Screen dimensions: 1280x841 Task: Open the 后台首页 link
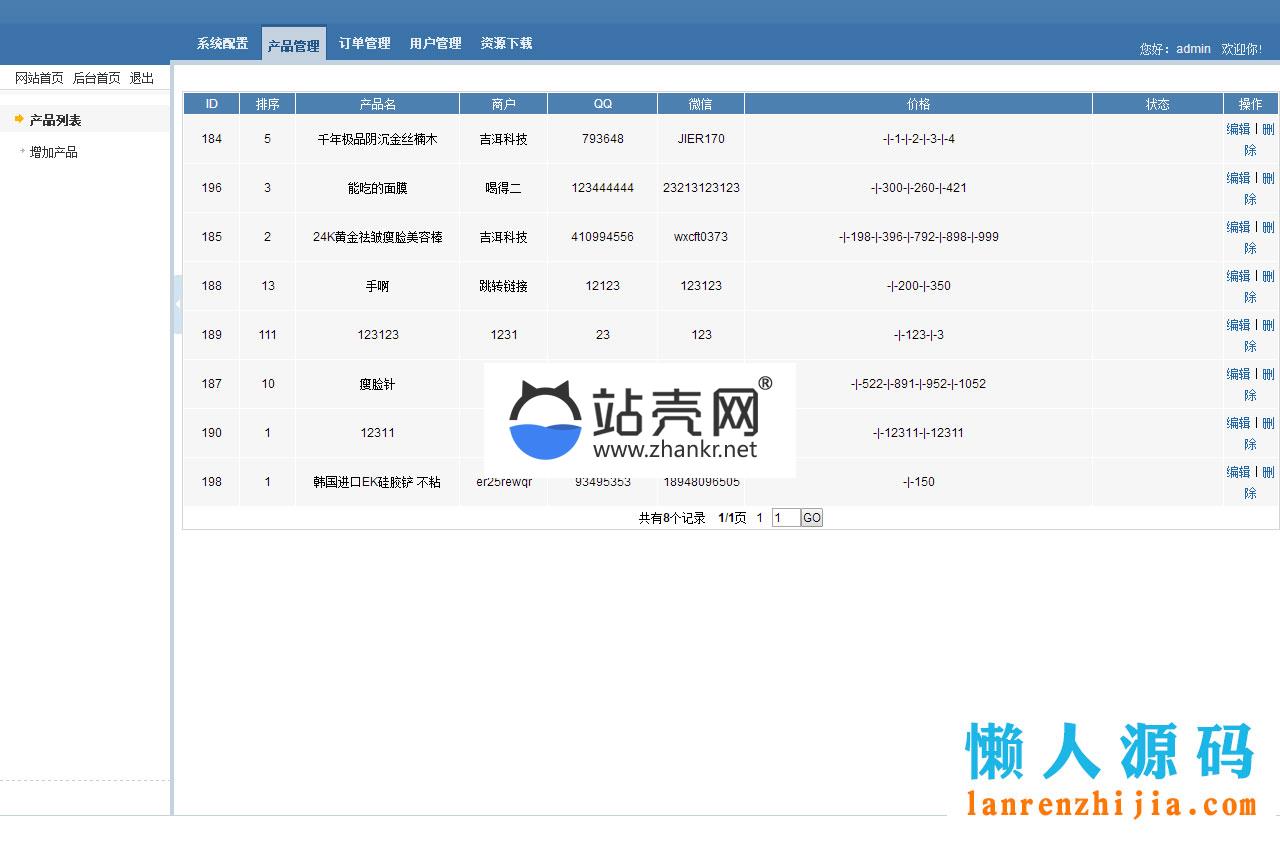tap(97, 78)
